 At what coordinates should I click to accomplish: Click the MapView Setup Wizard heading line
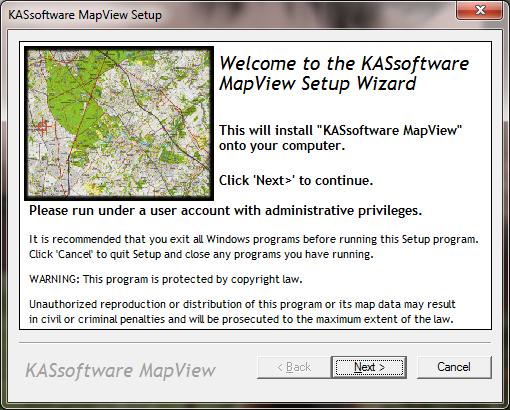318,84
